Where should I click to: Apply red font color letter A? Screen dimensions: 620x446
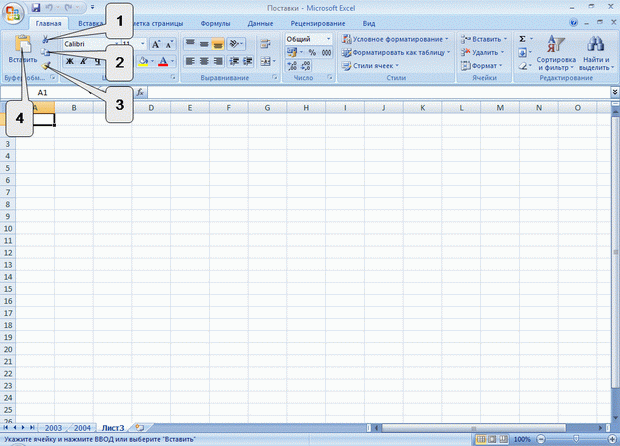163,61
